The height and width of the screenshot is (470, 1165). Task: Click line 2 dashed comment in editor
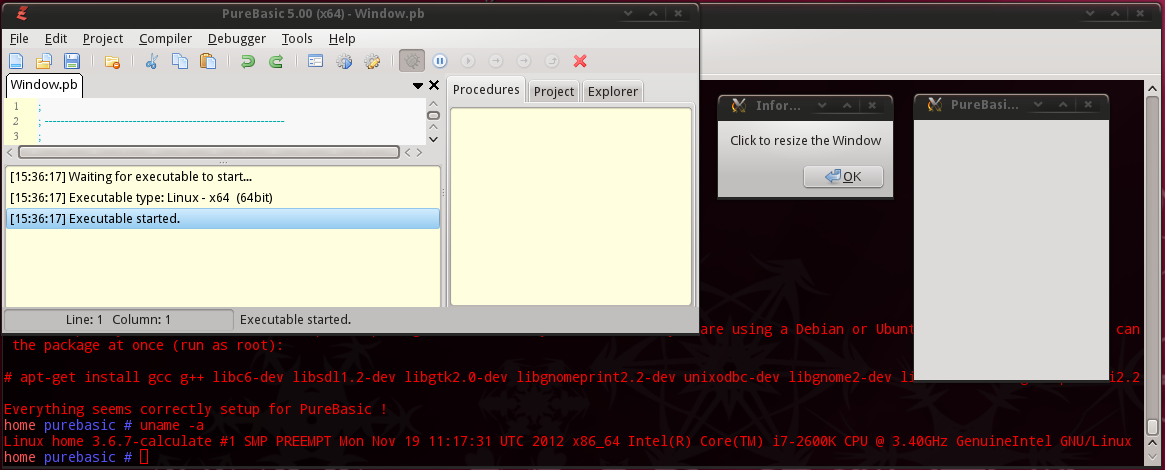(x=161, y=121)
